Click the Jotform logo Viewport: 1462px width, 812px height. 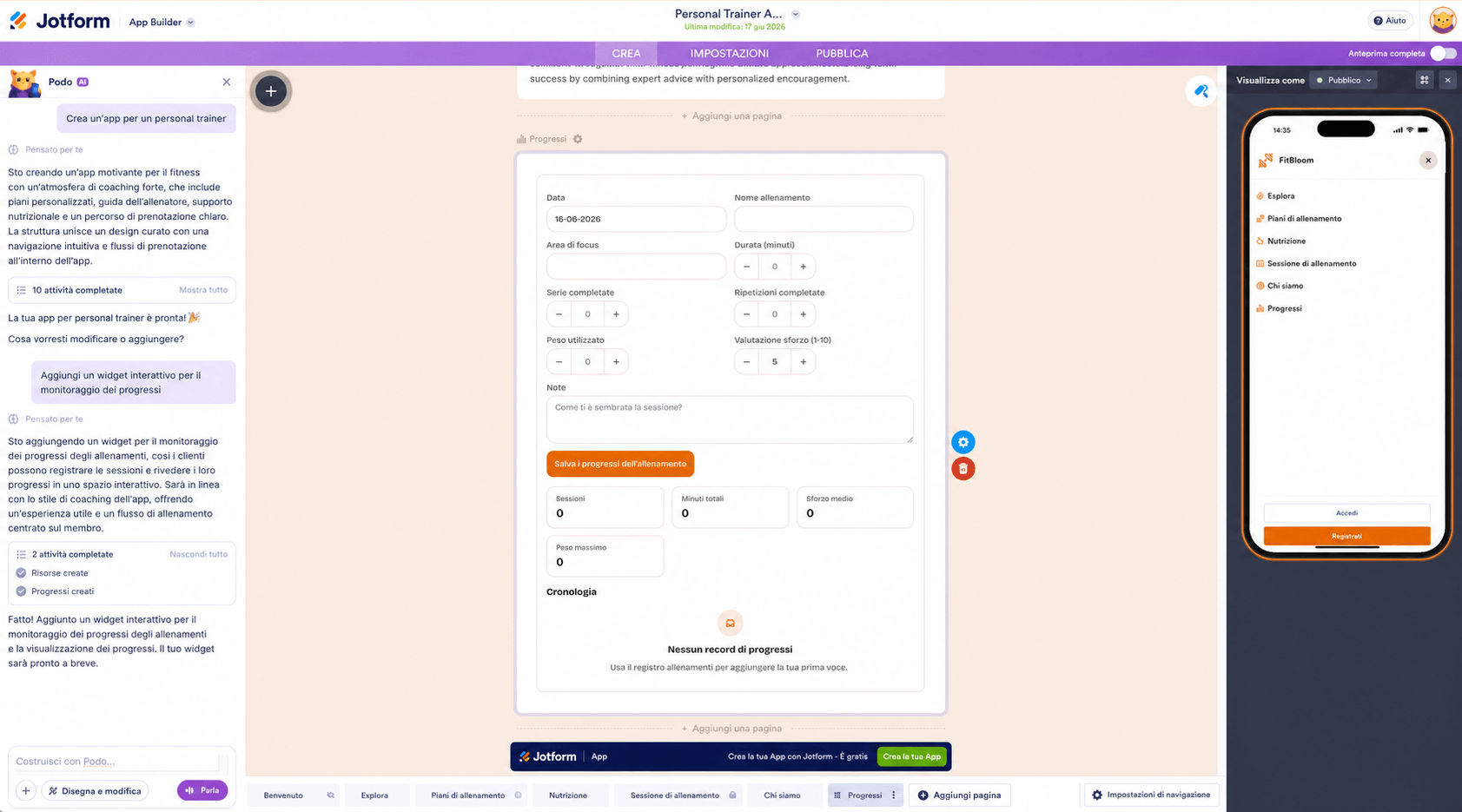click(59, 21)
